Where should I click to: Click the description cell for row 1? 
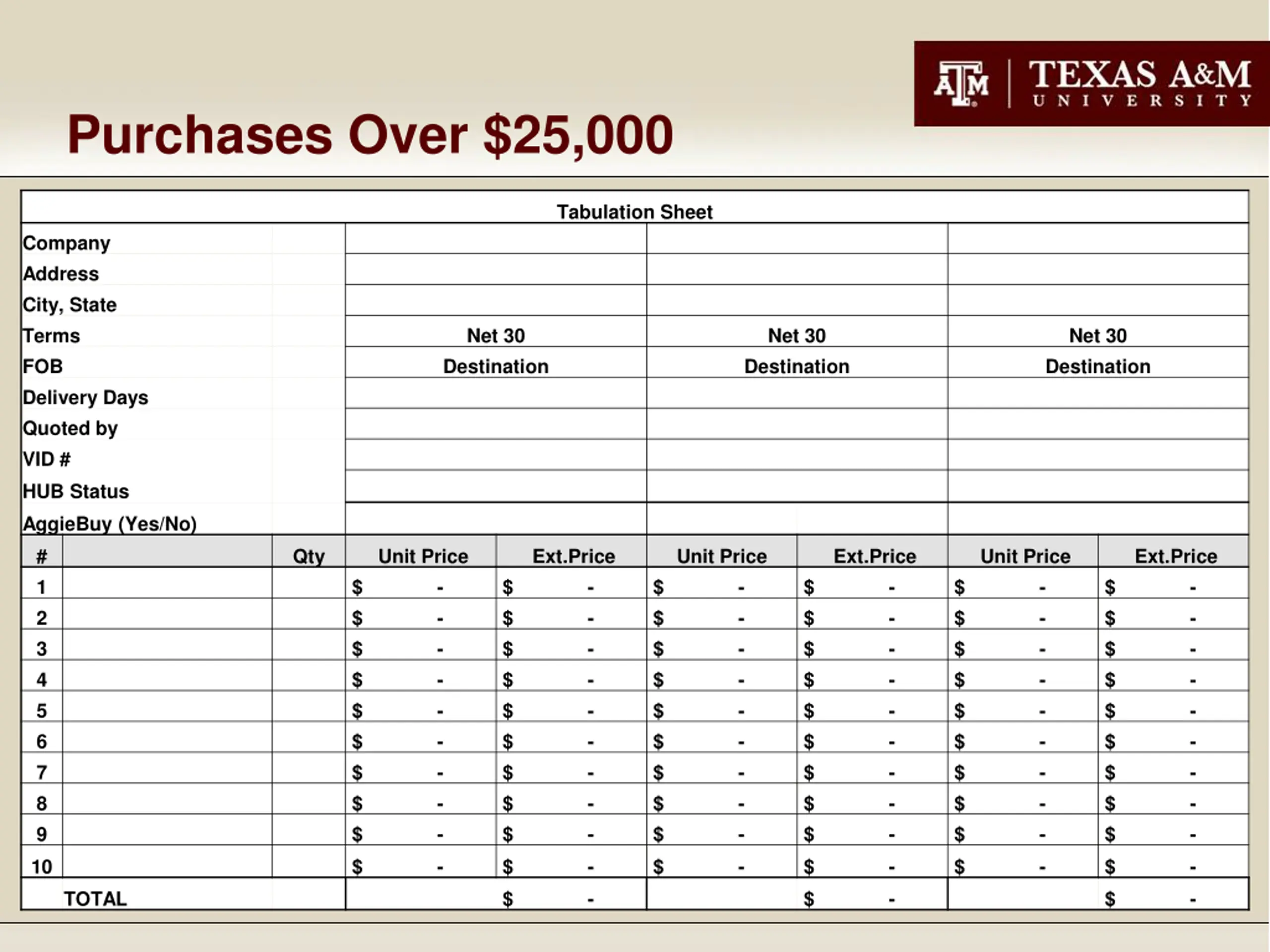coord(167,583)
